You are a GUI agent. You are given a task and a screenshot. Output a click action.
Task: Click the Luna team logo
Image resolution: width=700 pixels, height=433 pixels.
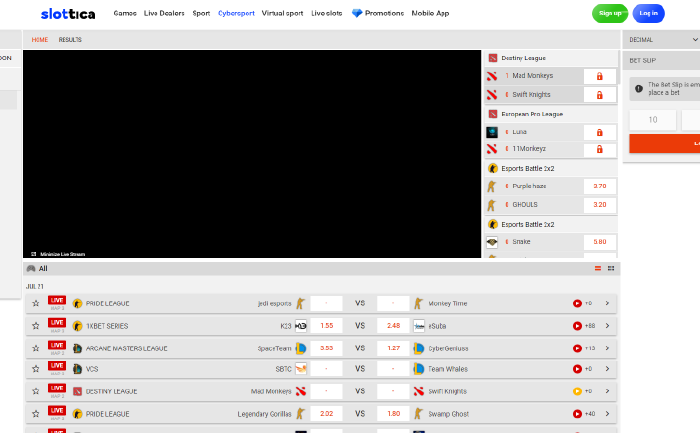tap(492, 132)
